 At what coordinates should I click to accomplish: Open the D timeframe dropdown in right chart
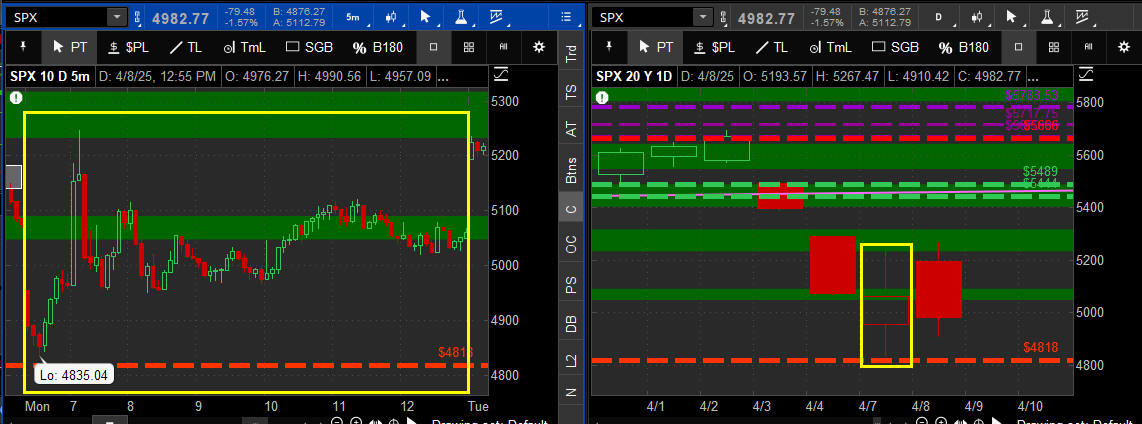tap(937, 17)
